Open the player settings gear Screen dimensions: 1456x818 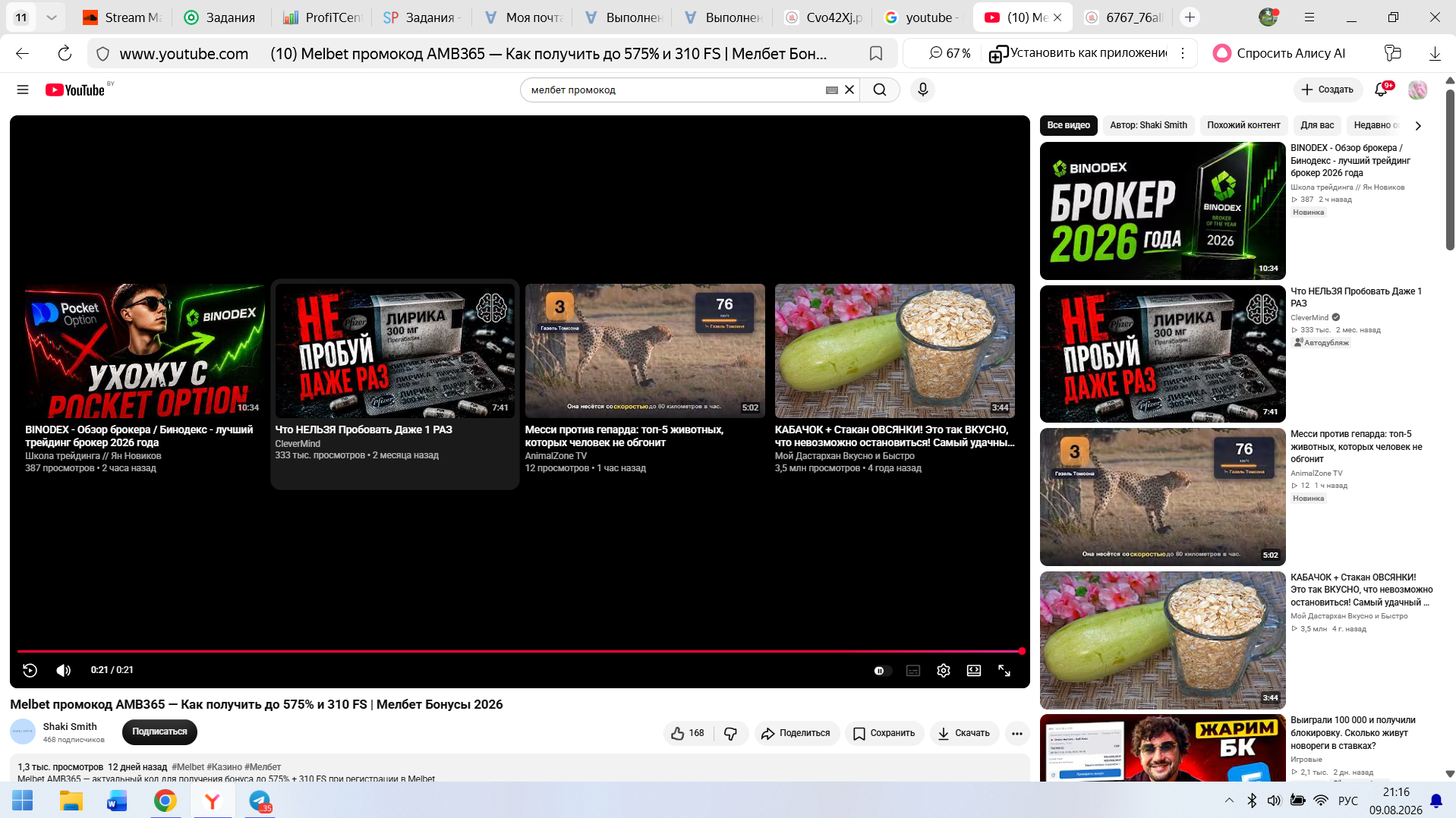(x=944, y=671)
